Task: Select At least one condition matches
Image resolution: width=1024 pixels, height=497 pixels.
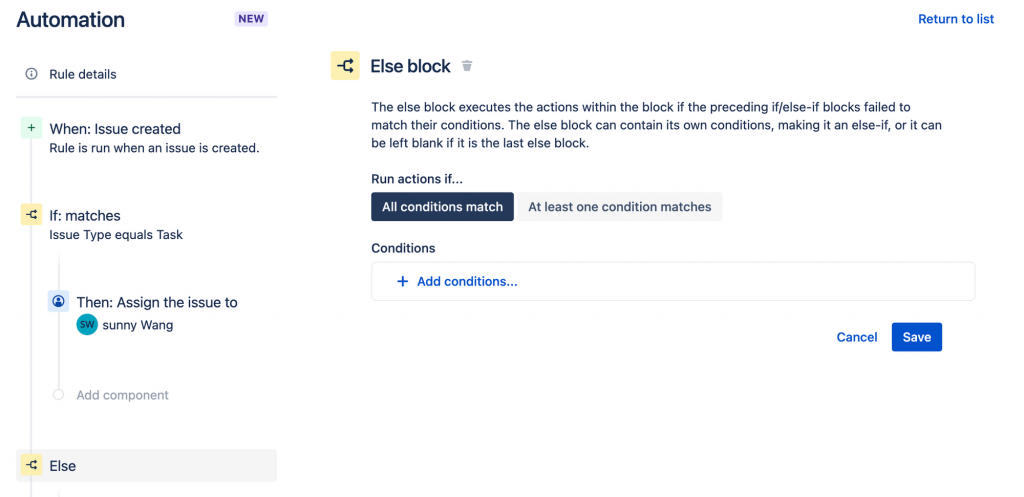Action: (x=619, y=207)
